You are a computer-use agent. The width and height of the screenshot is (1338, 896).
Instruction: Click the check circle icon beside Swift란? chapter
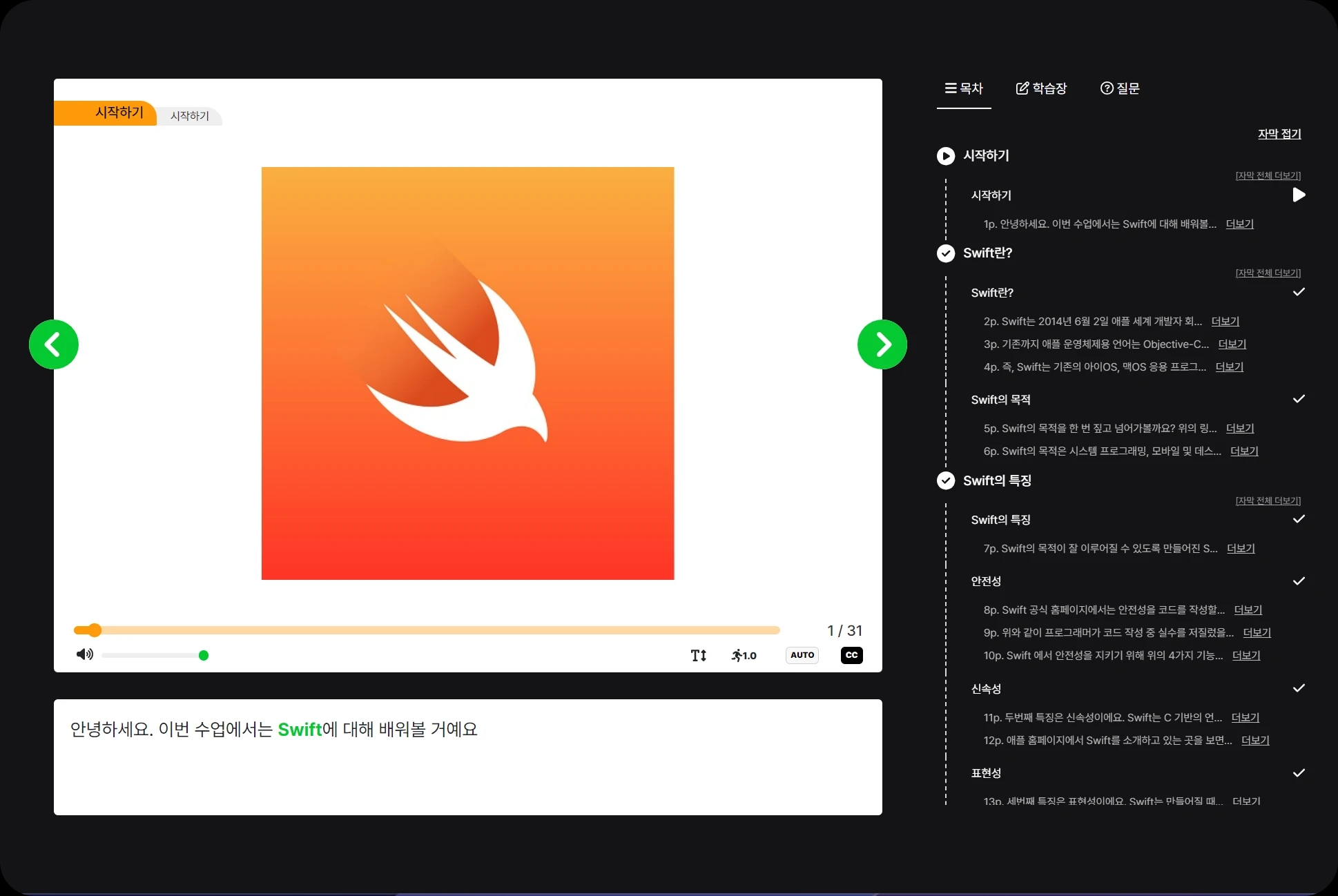(x=946, y=253)
